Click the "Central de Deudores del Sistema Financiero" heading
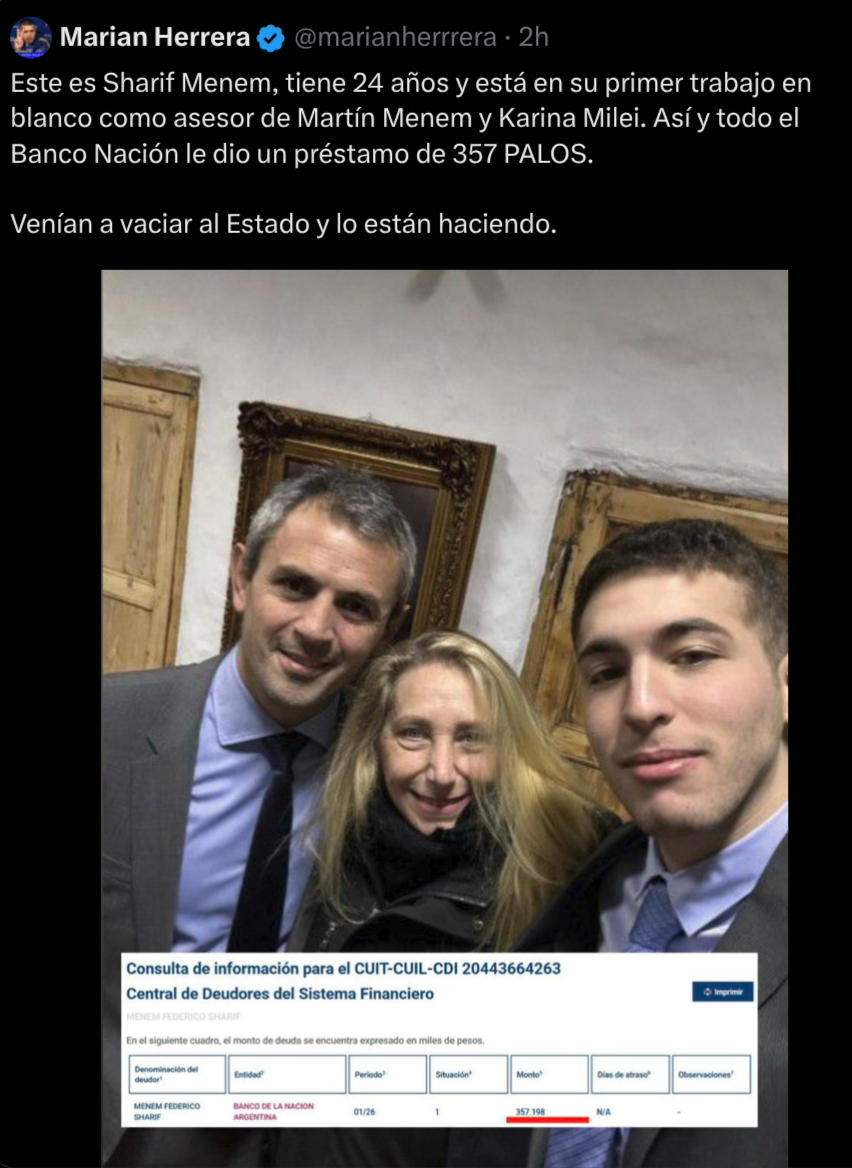This screenshot has height=1168, width=852. [x=279, y=994]
